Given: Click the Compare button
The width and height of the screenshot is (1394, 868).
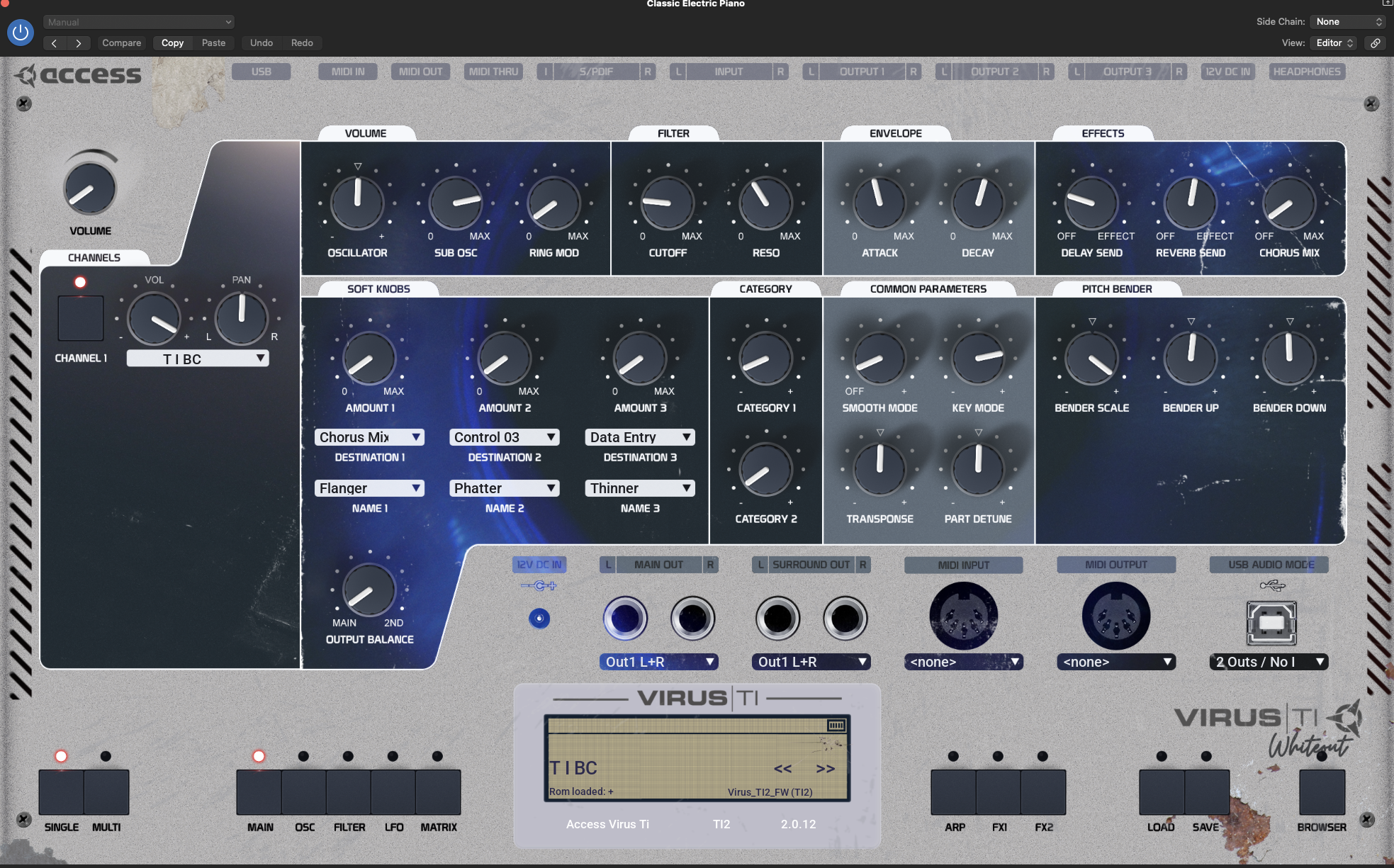Looking at the screenshot, I should point(121,43).
